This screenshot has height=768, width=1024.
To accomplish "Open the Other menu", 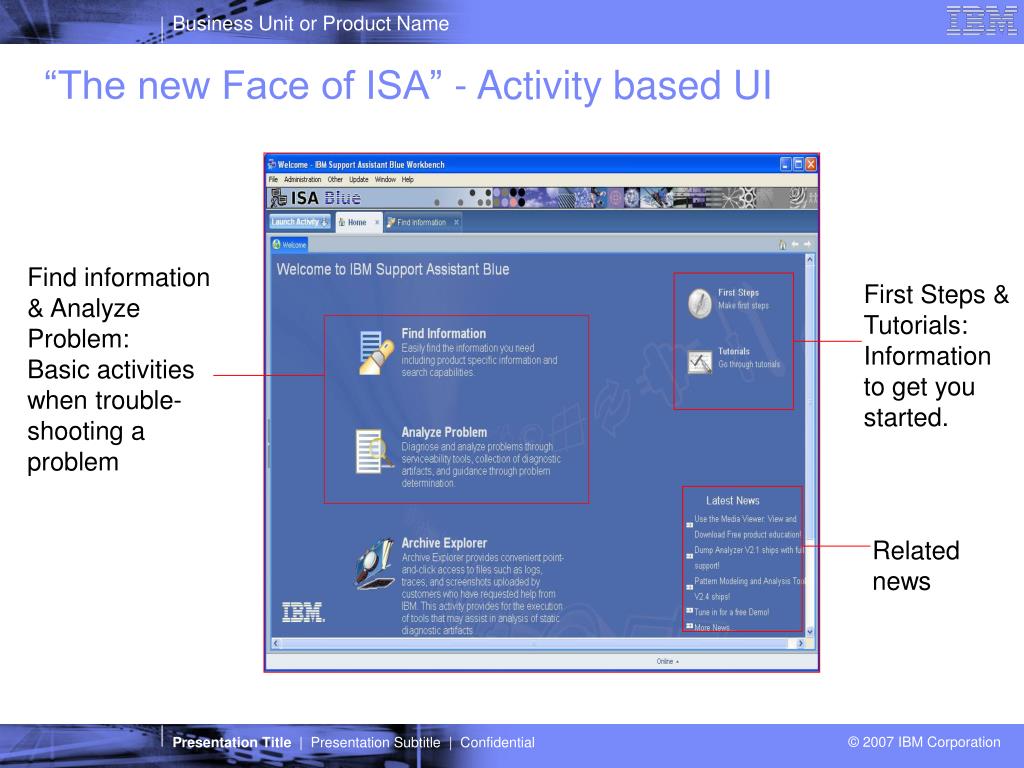I will [x=335, y=180].
